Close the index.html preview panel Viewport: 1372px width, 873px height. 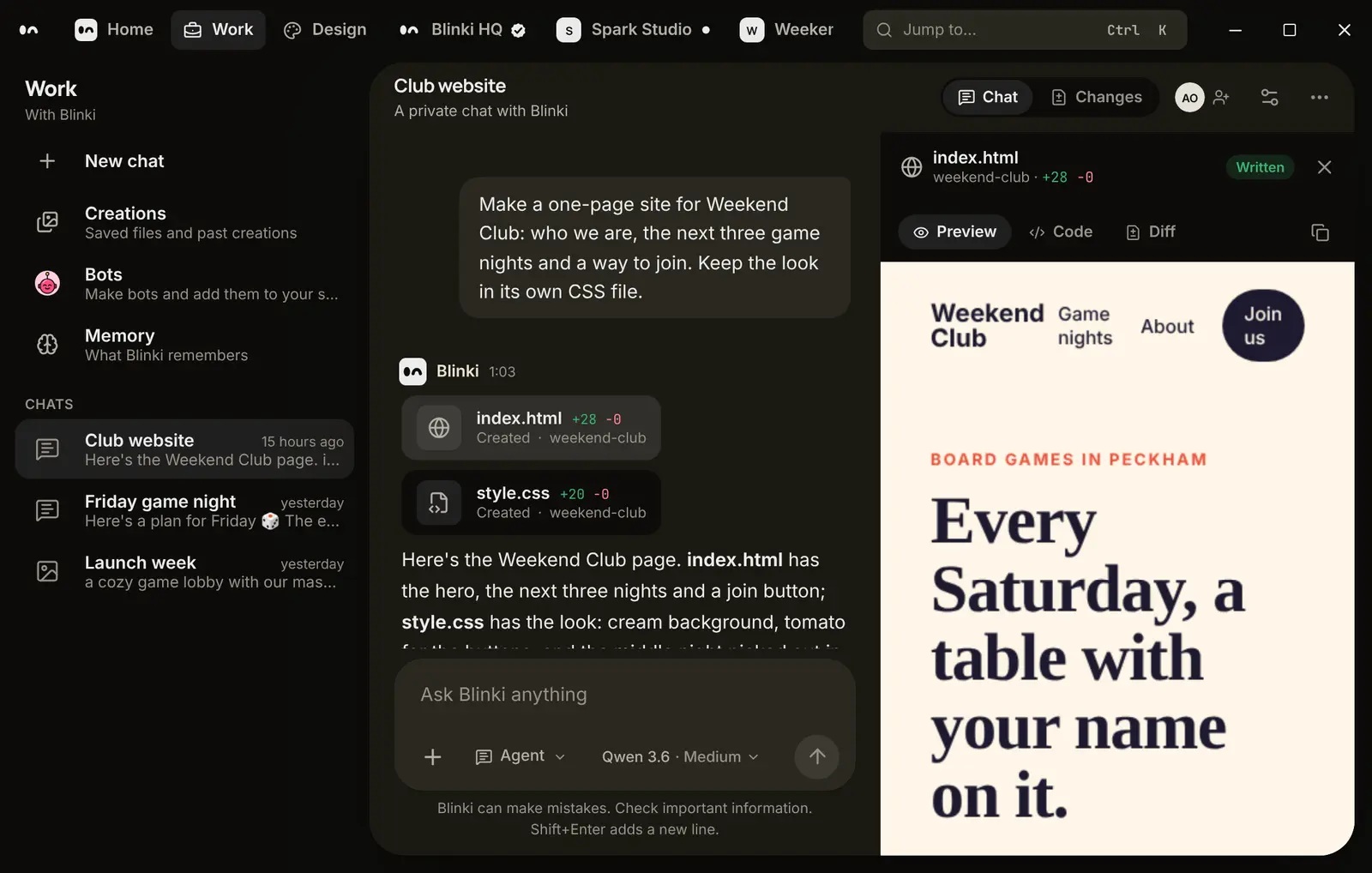coord(1324,167)
